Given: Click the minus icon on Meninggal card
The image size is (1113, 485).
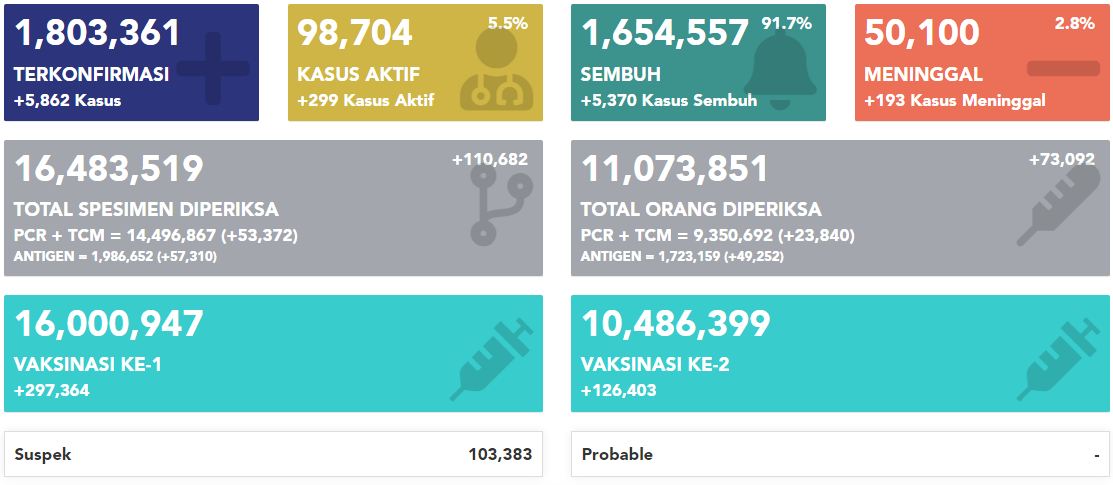Looking at the screenshot, I should point(1063,68).
